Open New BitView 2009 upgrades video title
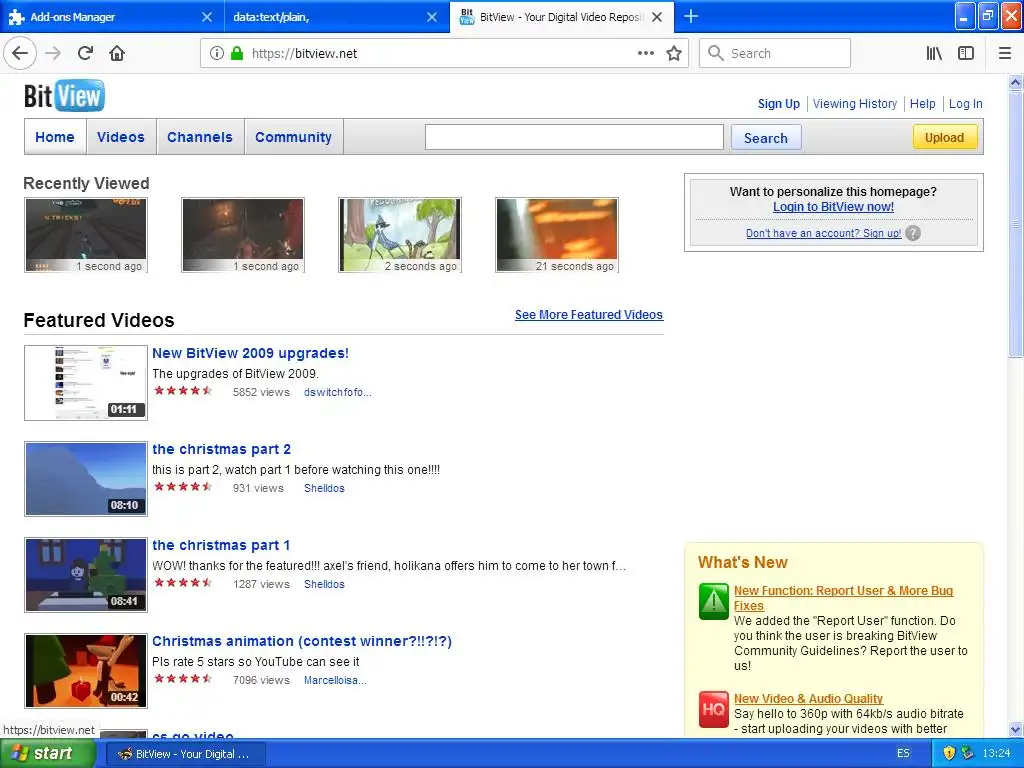Image resolution: width=1024 pixels, height=768 pixels. [250, 353]
